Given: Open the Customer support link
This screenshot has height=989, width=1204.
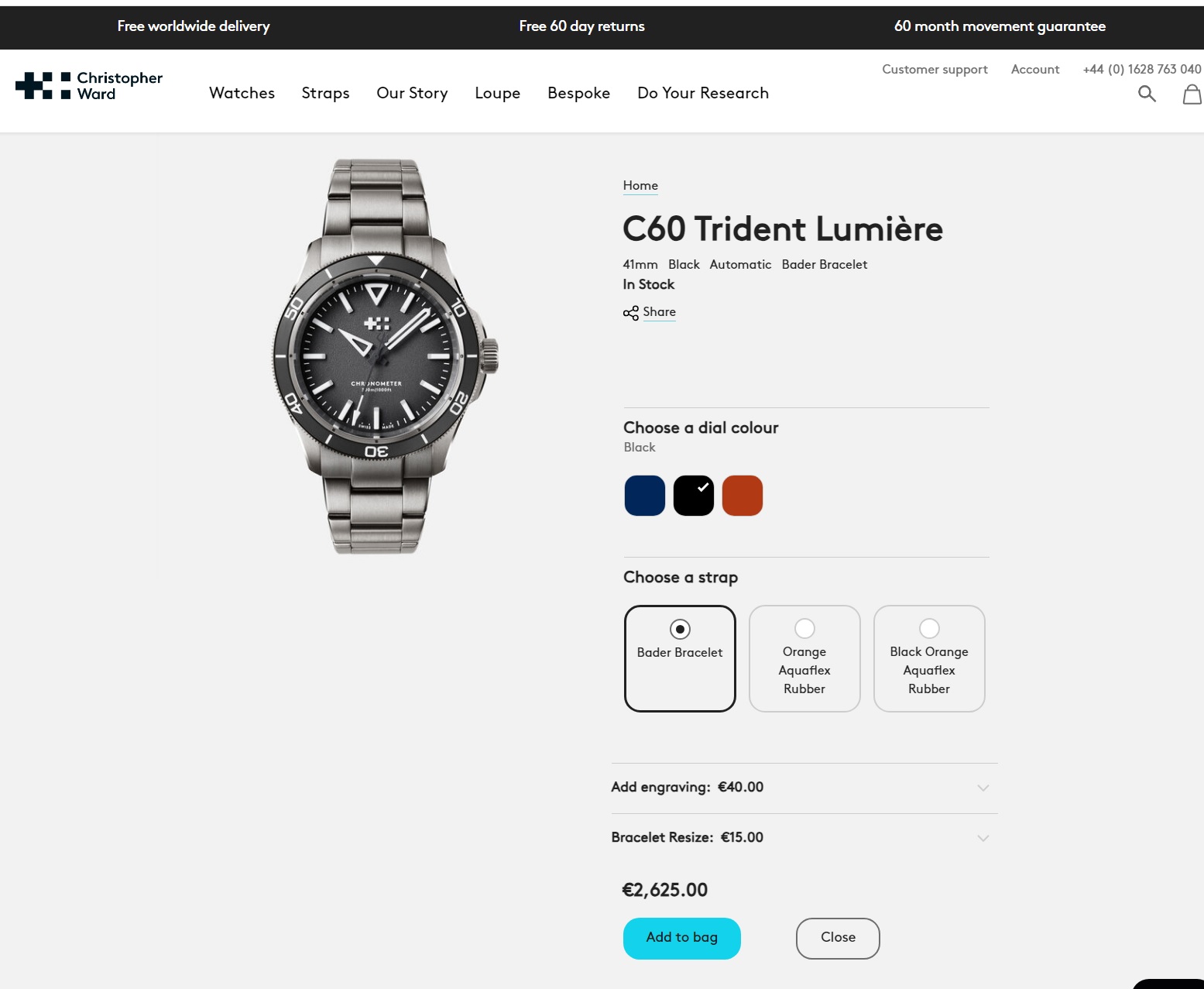Looking at the screenshot, I should tap(935, 70).
